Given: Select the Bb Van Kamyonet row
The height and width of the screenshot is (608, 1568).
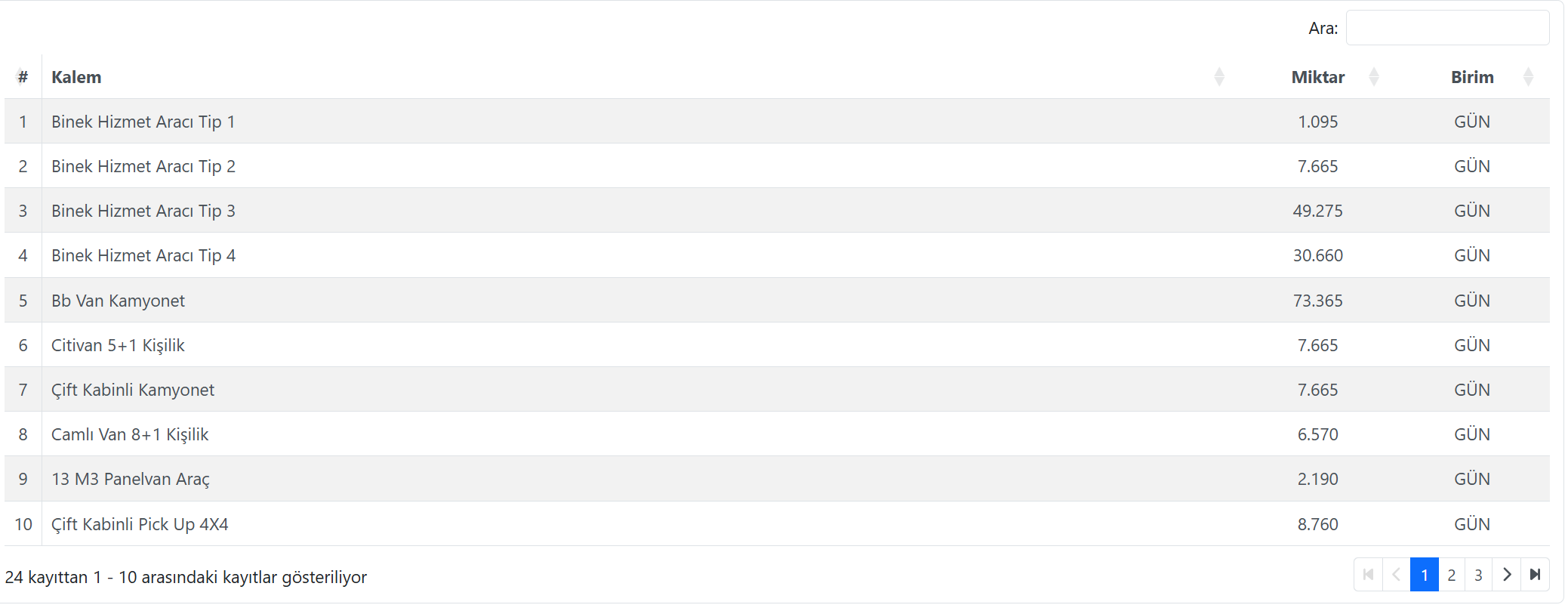Looking at the screenshot, I should [x=118, y=301].
